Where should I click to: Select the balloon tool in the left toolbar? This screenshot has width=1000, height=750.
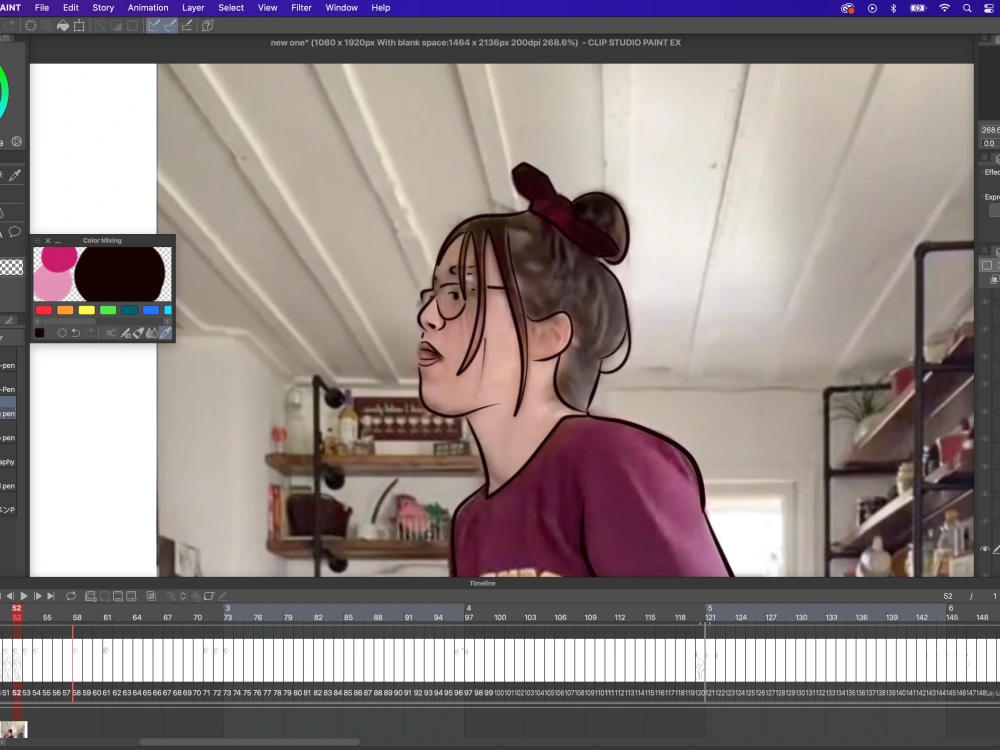click(15, 232)
